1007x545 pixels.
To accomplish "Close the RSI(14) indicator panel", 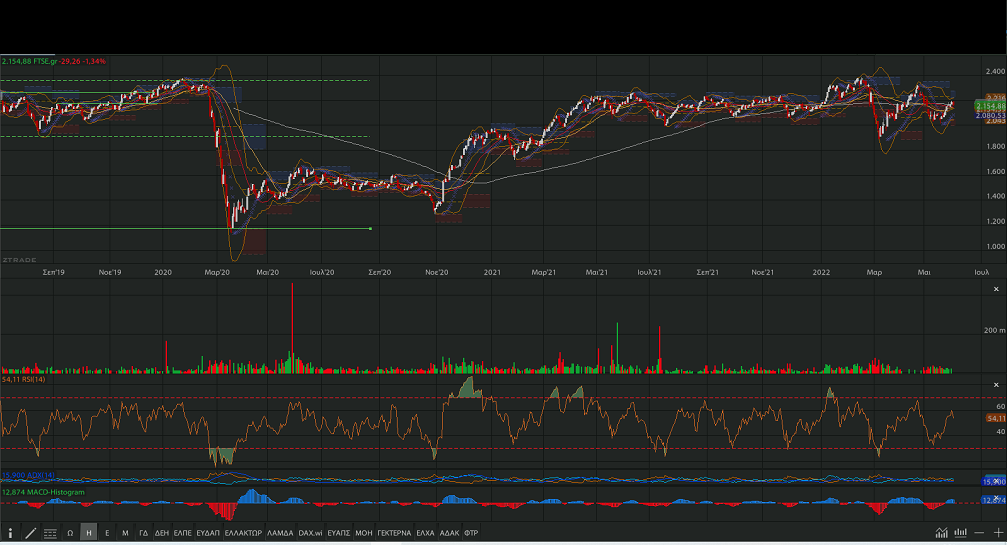I will 994,385.
